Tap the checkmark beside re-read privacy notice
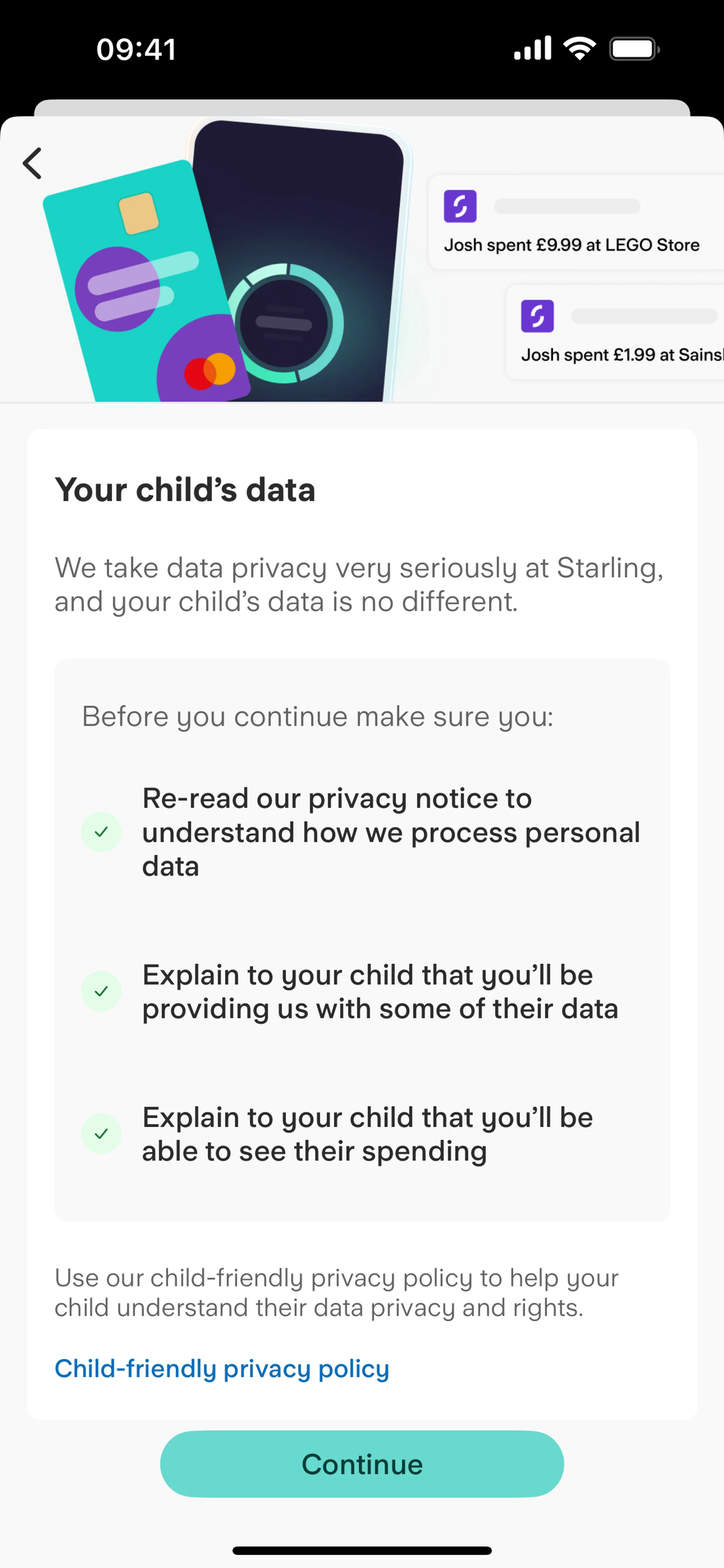The image size is (724, 1568). pos(101,831)
